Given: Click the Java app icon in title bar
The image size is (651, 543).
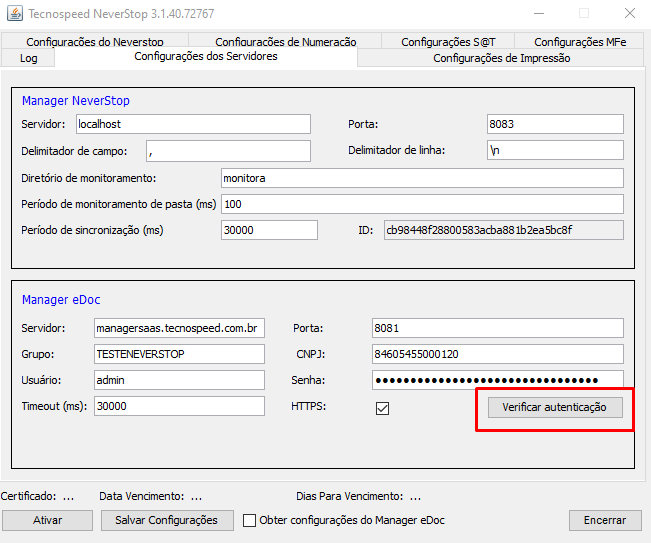Looking at the screenshot, I should tap(15, 13).
